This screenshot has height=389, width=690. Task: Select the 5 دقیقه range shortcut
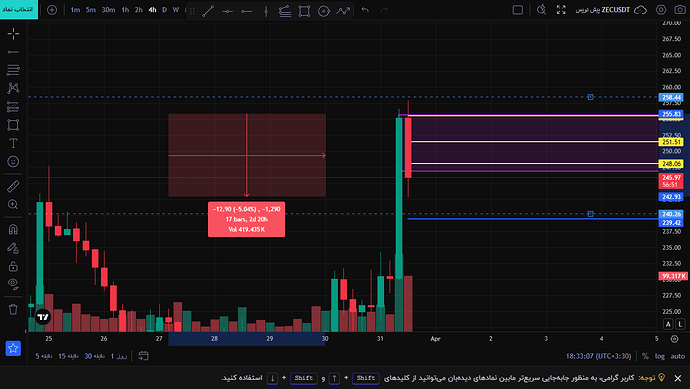(43, 356)
